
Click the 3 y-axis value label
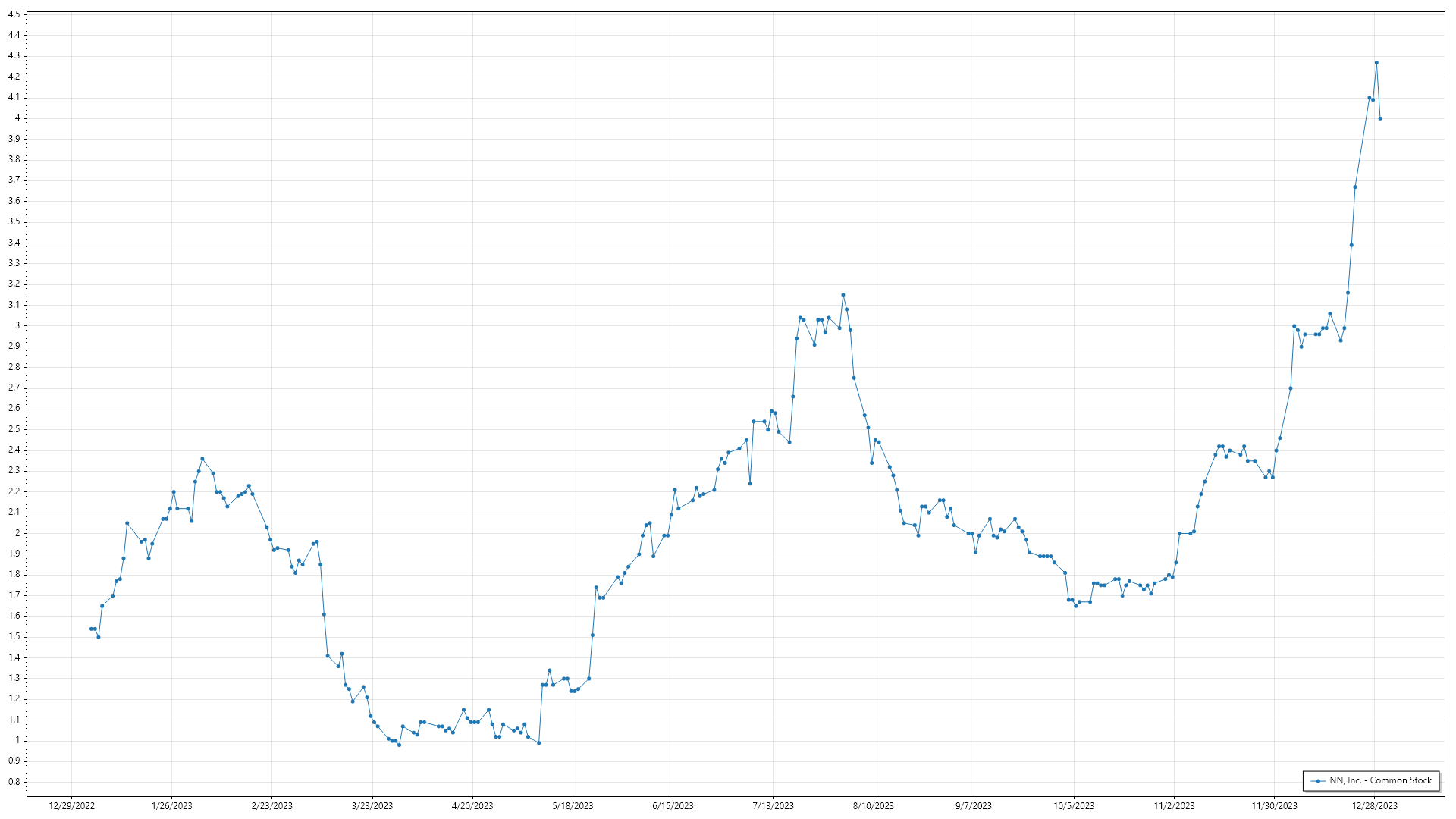coord(17,325)
